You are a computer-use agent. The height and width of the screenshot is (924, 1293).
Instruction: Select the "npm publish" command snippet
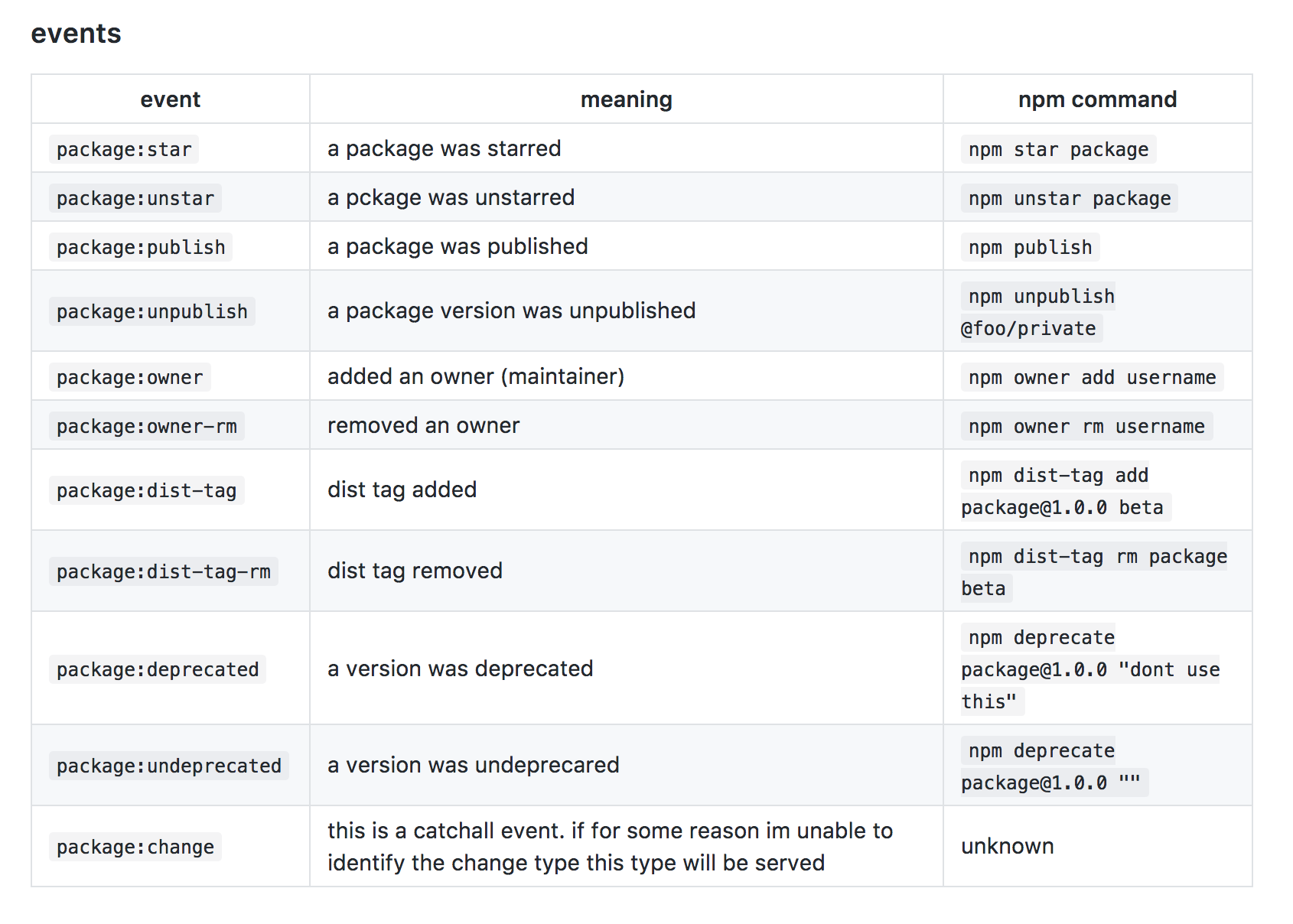pyautogui.click(x=1030, y=247)
